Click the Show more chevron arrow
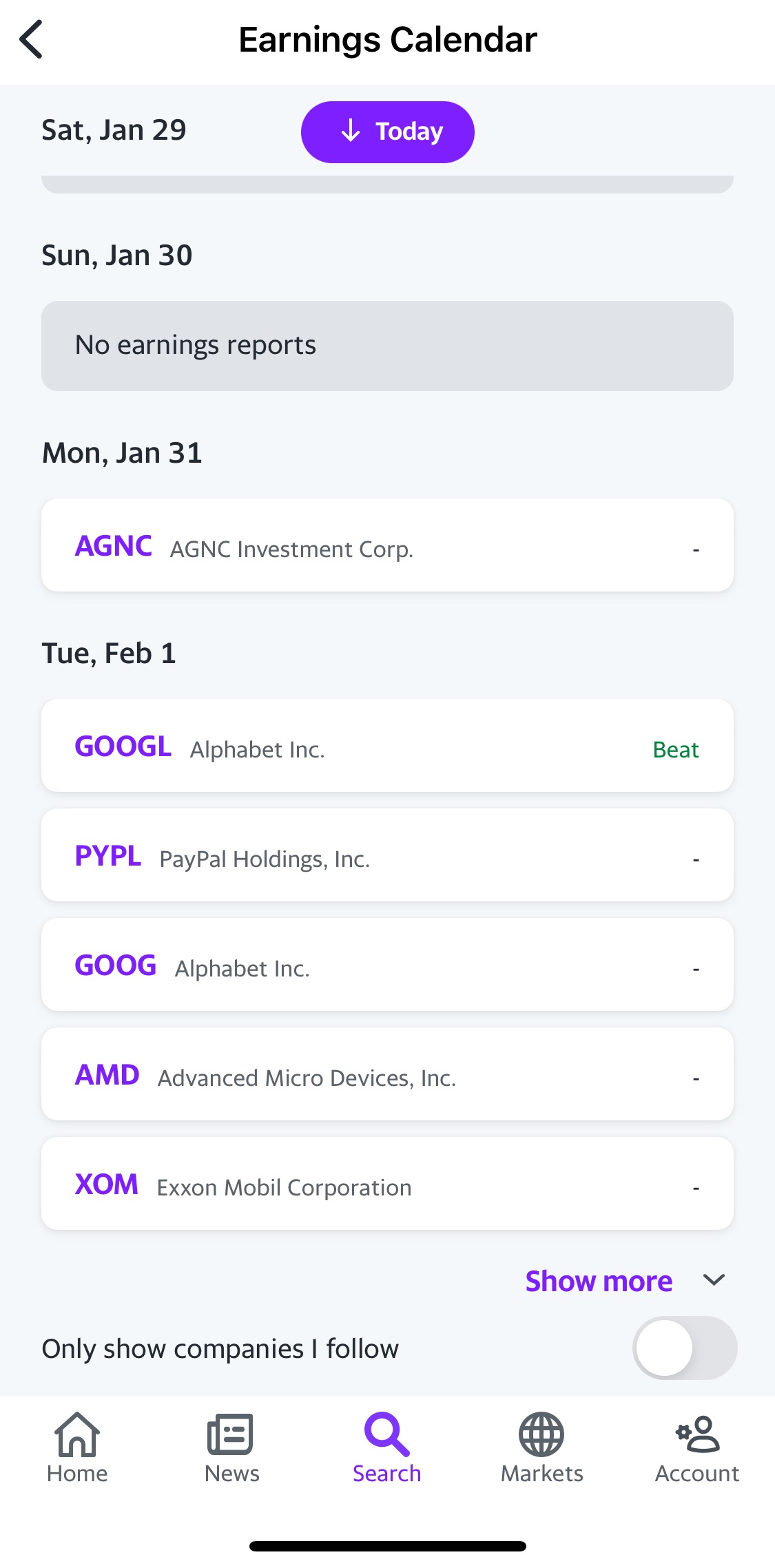Image resolution: width=775 pixels, height=1568 pixels. point(714,1280)
